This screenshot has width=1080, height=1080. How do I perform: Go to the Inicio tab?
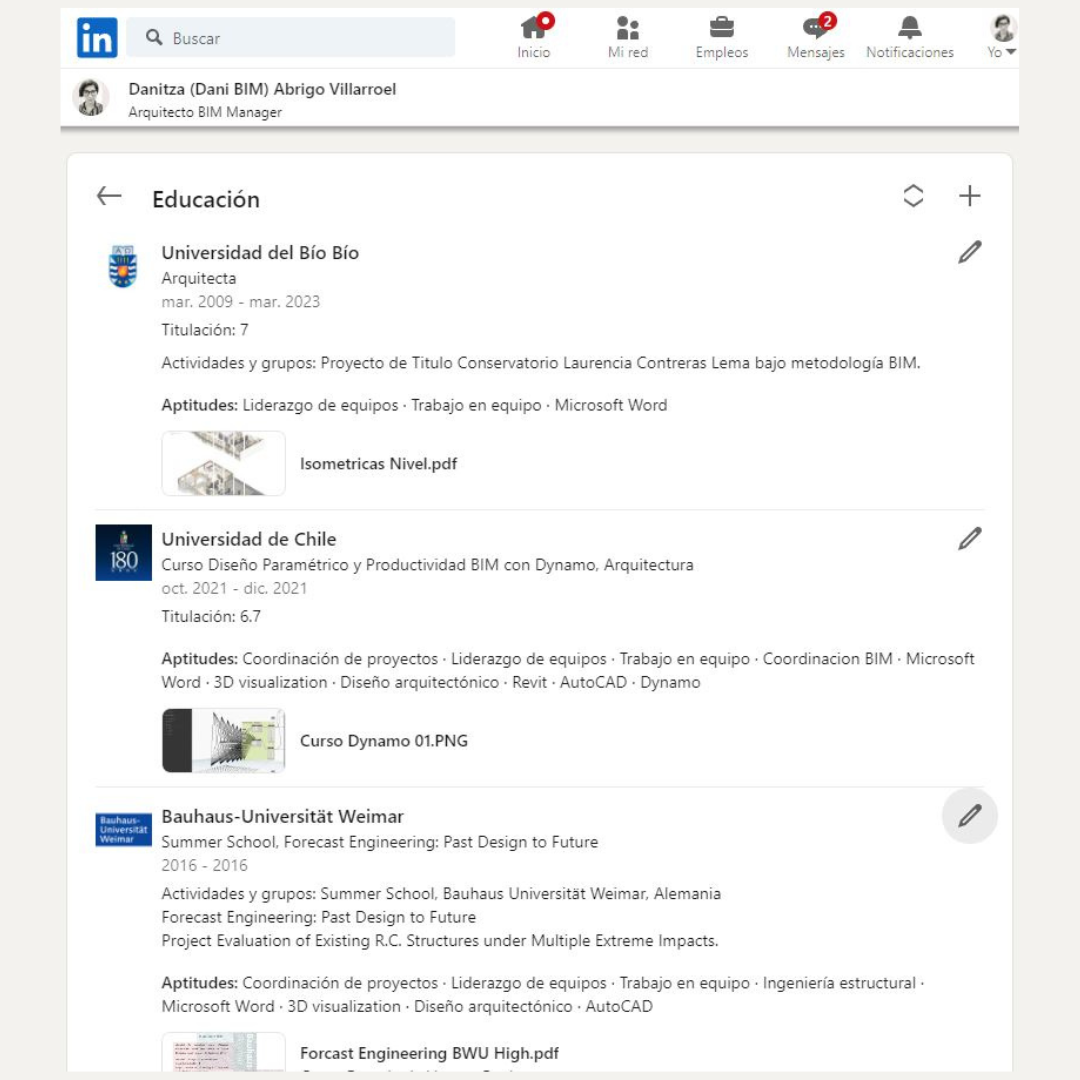534,37
